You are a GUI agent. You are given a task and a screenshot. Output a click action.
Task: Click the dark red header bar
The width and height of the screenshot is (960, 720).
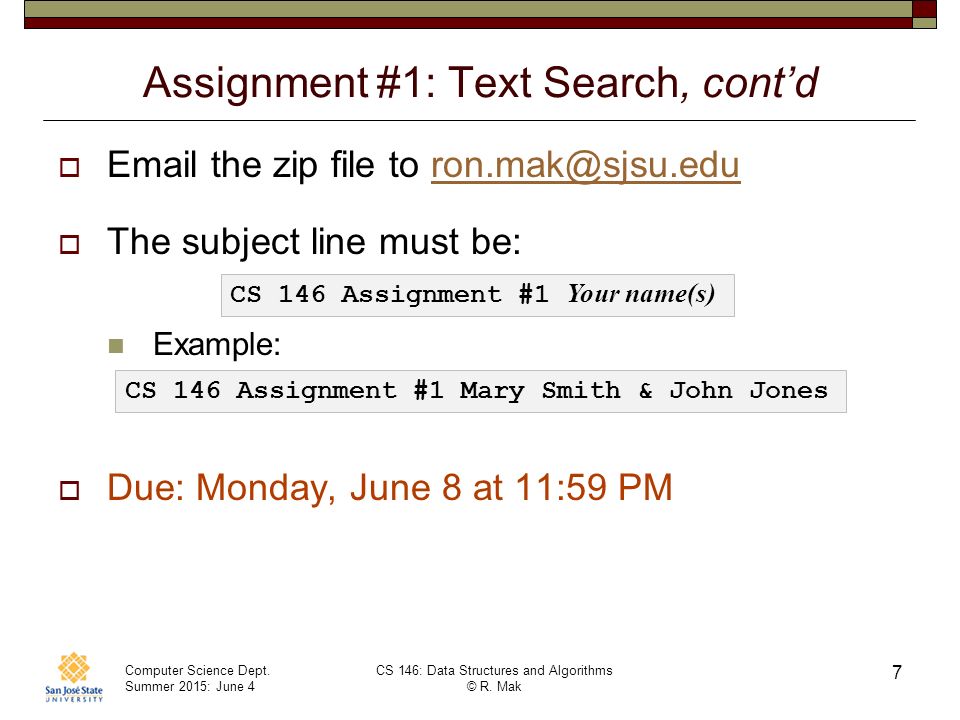pyautogui.click(x=468, y=23)
